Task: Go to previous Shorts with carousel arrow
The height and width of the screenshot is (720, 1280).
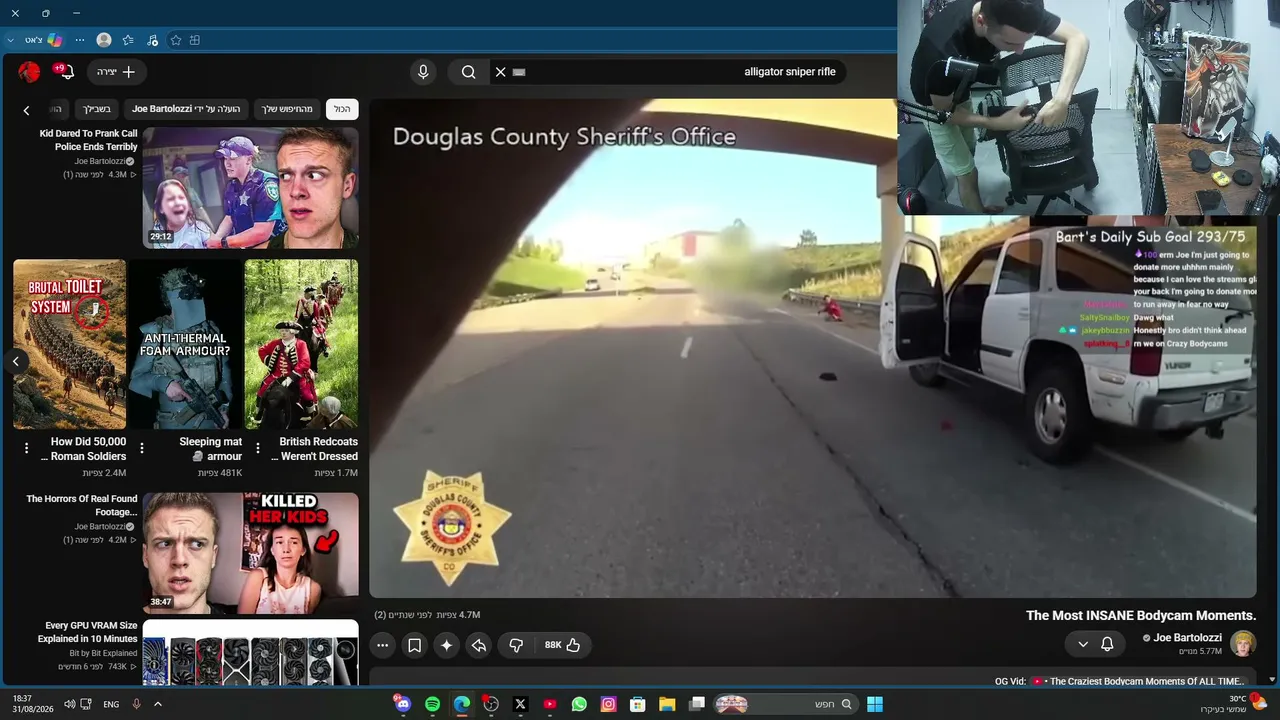Action: click(x=16, y=361)
